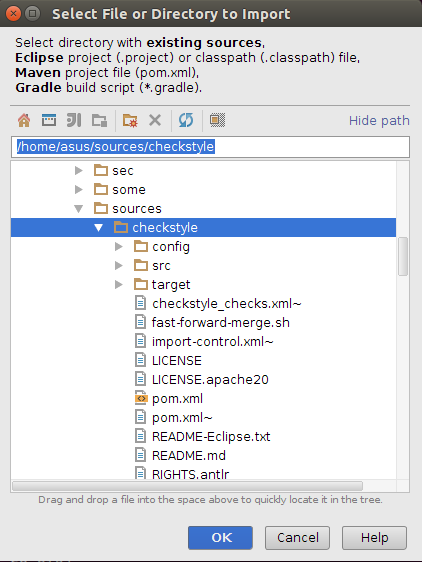Screen dimensions: 422x562
Task: Click the path input field
Action: pyautogui.click(x=210, y=147)
